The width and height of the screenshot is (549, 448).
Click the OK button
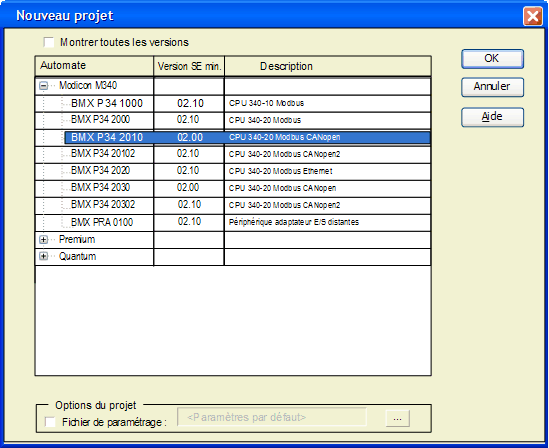tap(492, 58)
